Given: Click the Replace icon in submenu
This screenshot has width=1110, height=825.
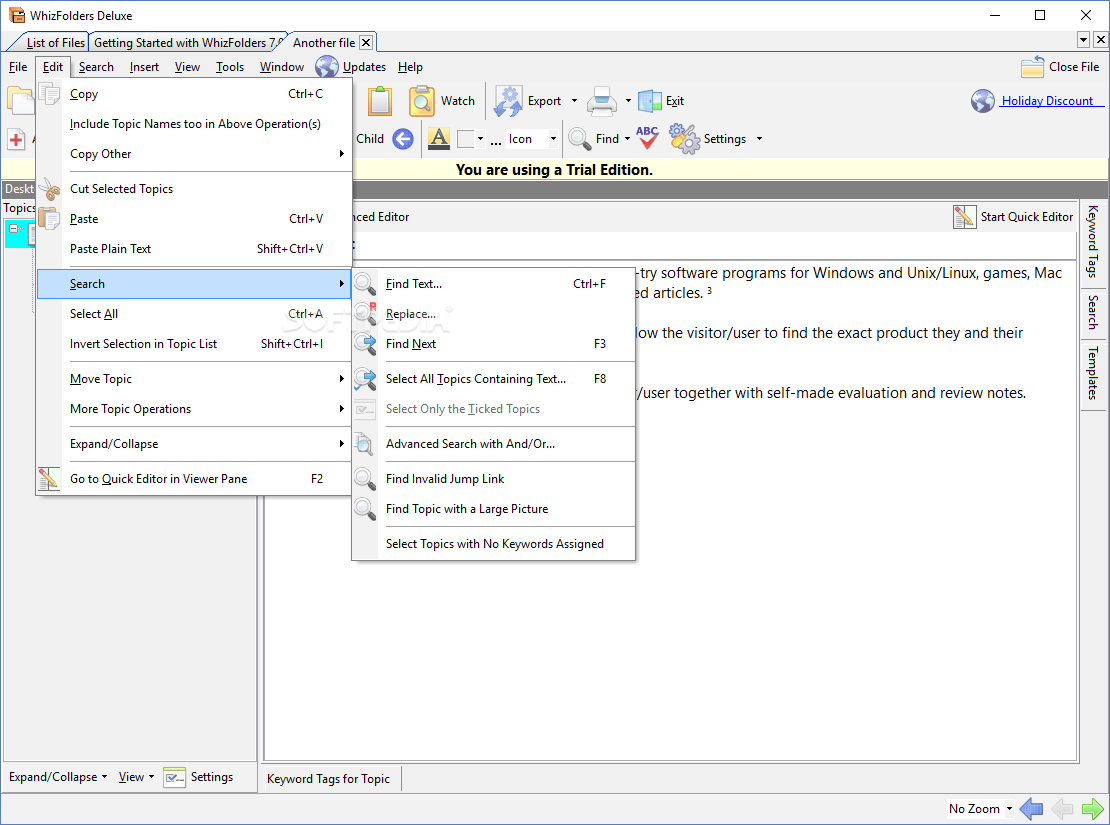Looking at the screenshot, I should coord(365,314).
